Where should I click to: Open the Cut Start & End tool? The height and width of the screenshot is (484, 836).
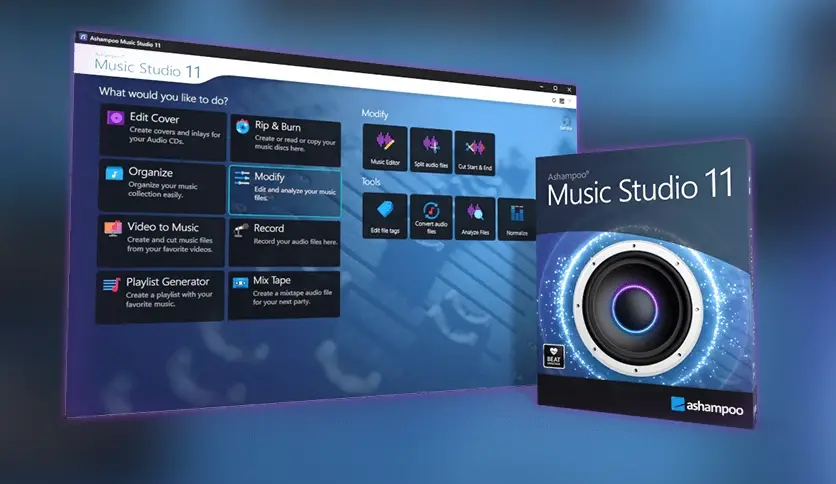click(475, 153)
